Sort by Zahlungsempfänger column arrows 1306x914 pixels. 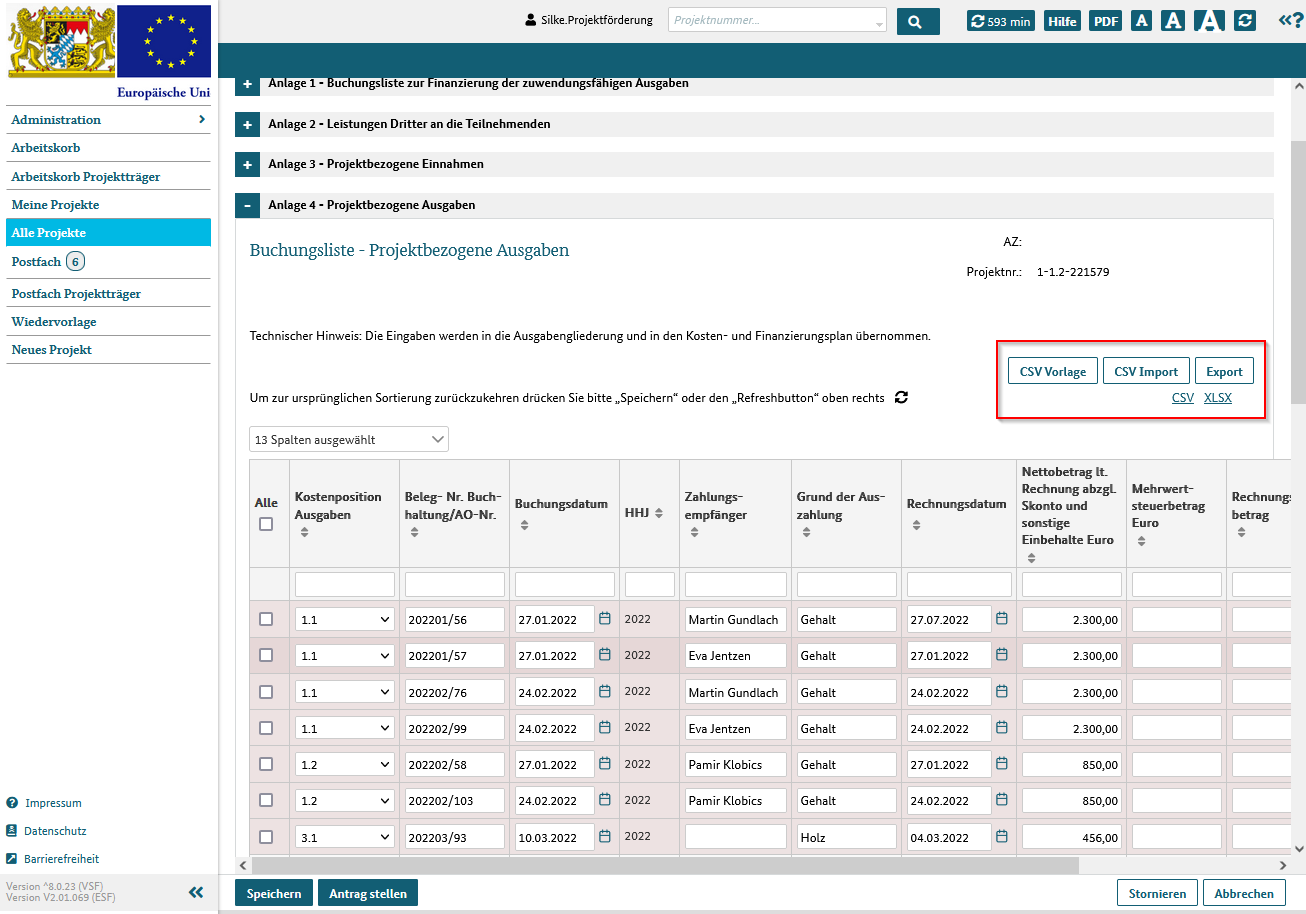click(694, 533)
